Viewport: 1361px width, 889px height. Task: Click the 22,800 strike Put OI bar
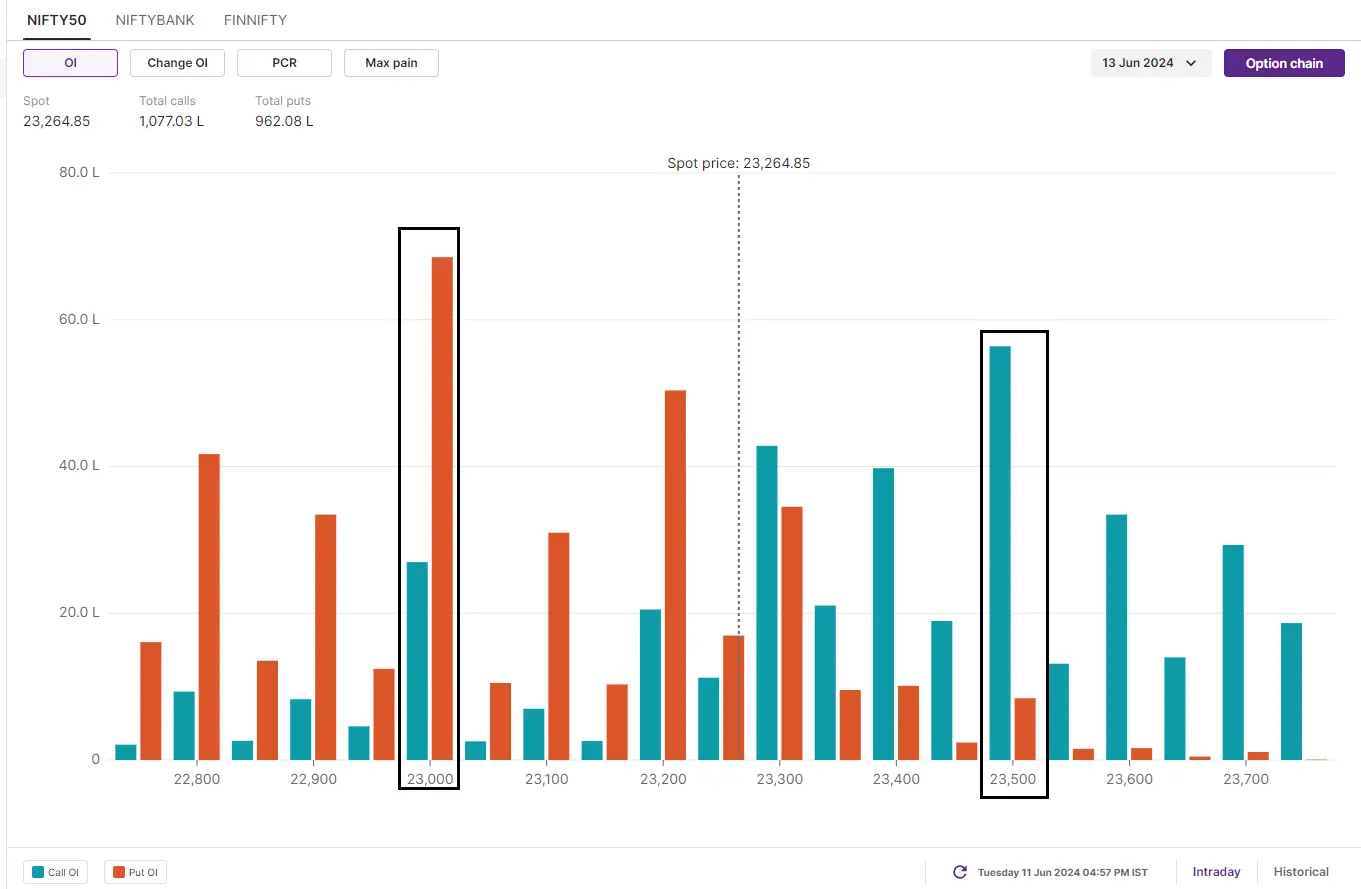209,607
